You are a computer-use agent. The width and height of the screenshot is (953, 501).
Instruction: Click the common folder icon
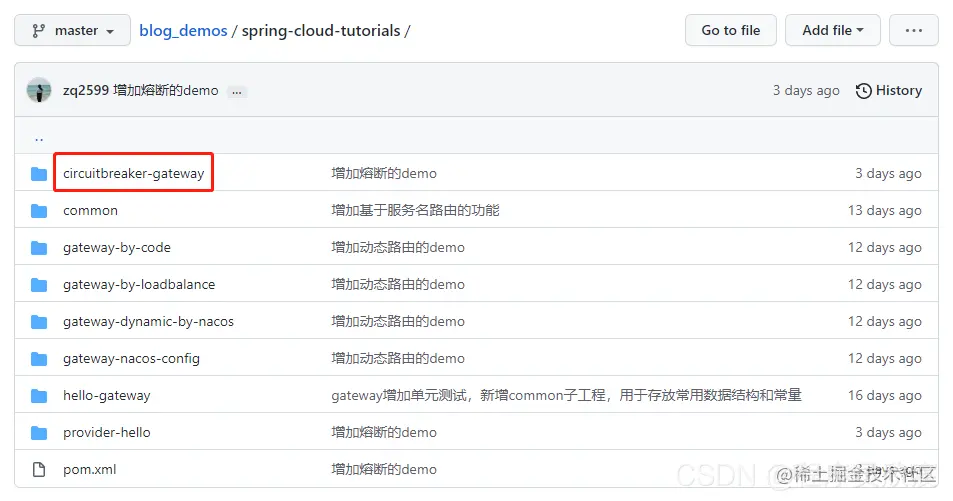pos(39,211)
